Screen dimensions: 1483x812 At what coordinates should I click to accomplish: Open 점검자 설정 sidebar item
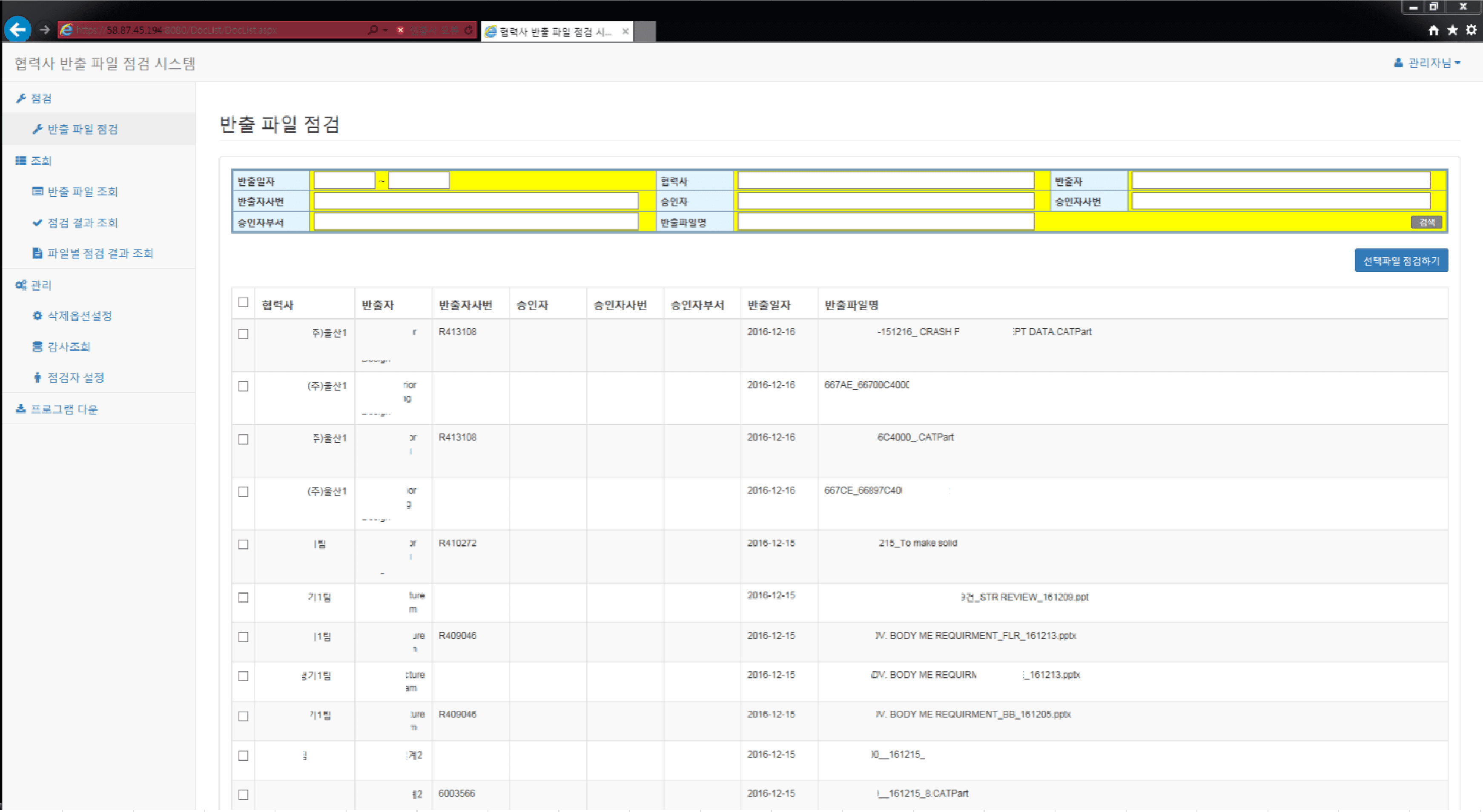coord(69,377)
